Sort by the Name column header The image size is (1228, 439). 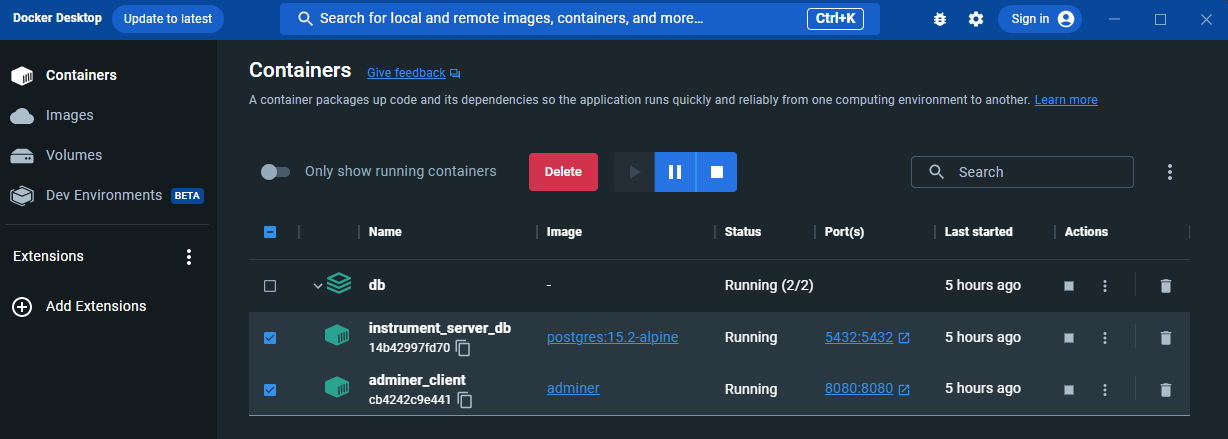coord(385,232)
